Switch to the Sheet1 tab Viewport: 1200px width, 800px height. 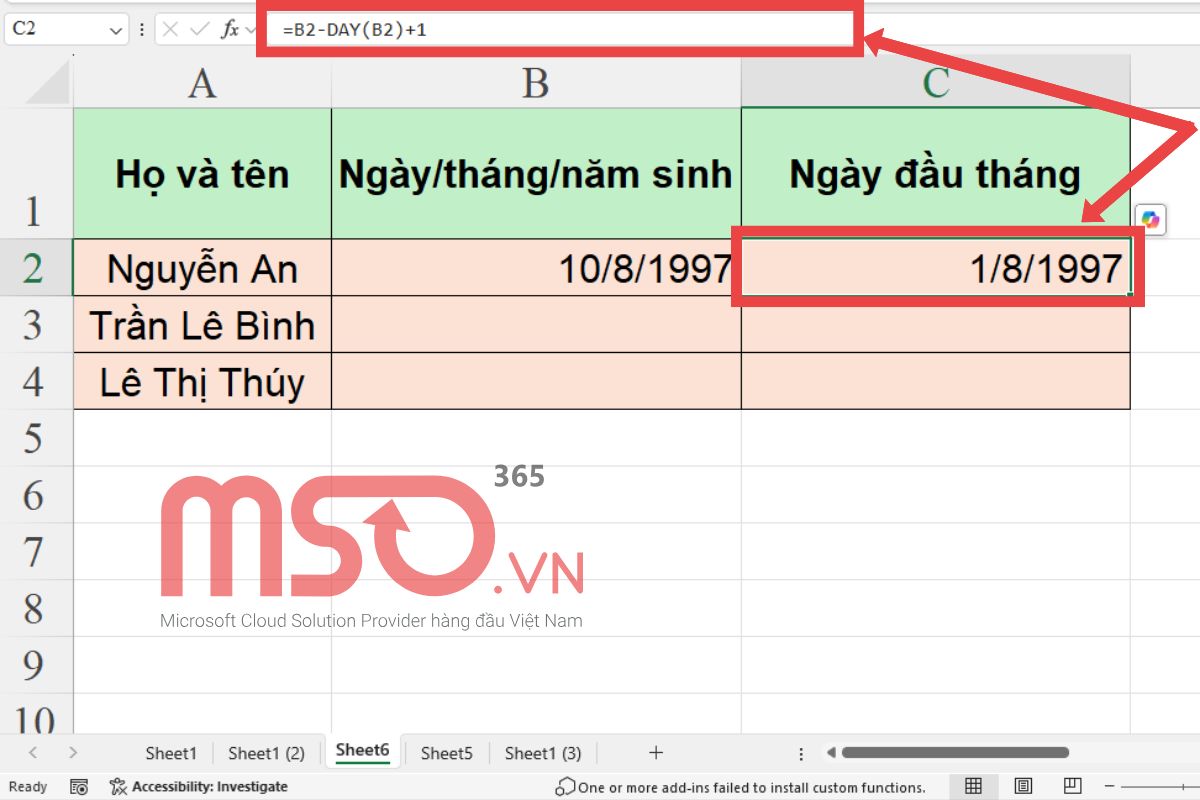pyautogui.click(x=171, y=753)
